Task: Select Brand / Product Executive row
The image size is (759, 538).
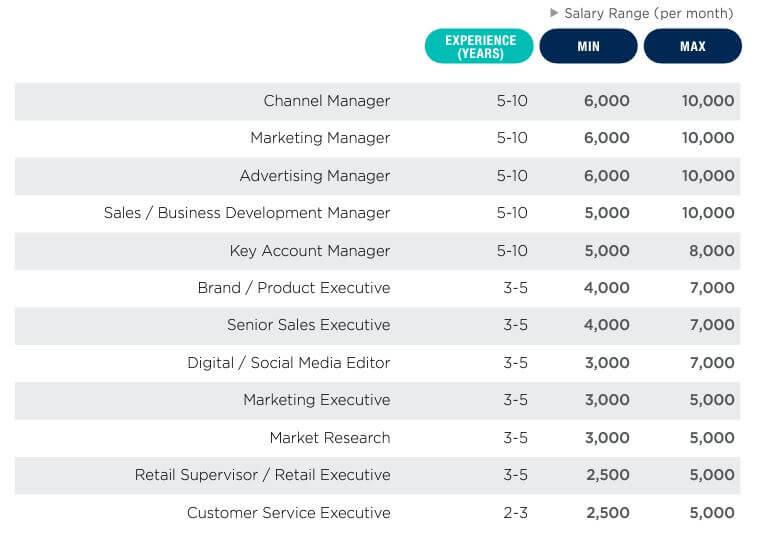Action: (x=293, y=288)
